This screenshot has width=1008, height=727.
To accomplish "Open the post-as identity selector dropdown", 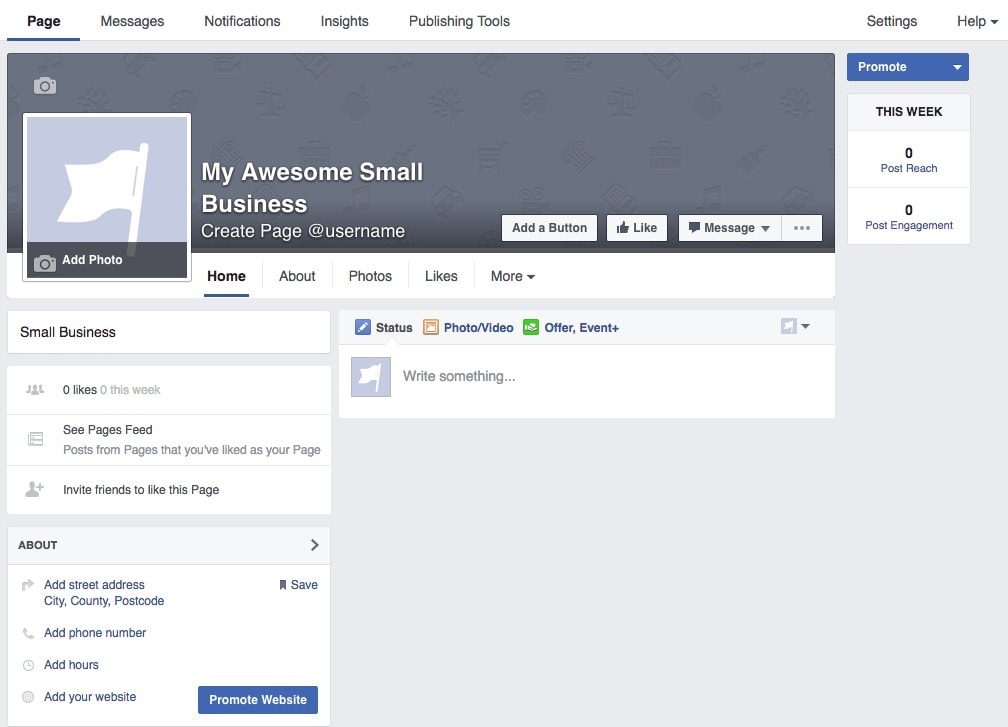I will pos(795,327).
